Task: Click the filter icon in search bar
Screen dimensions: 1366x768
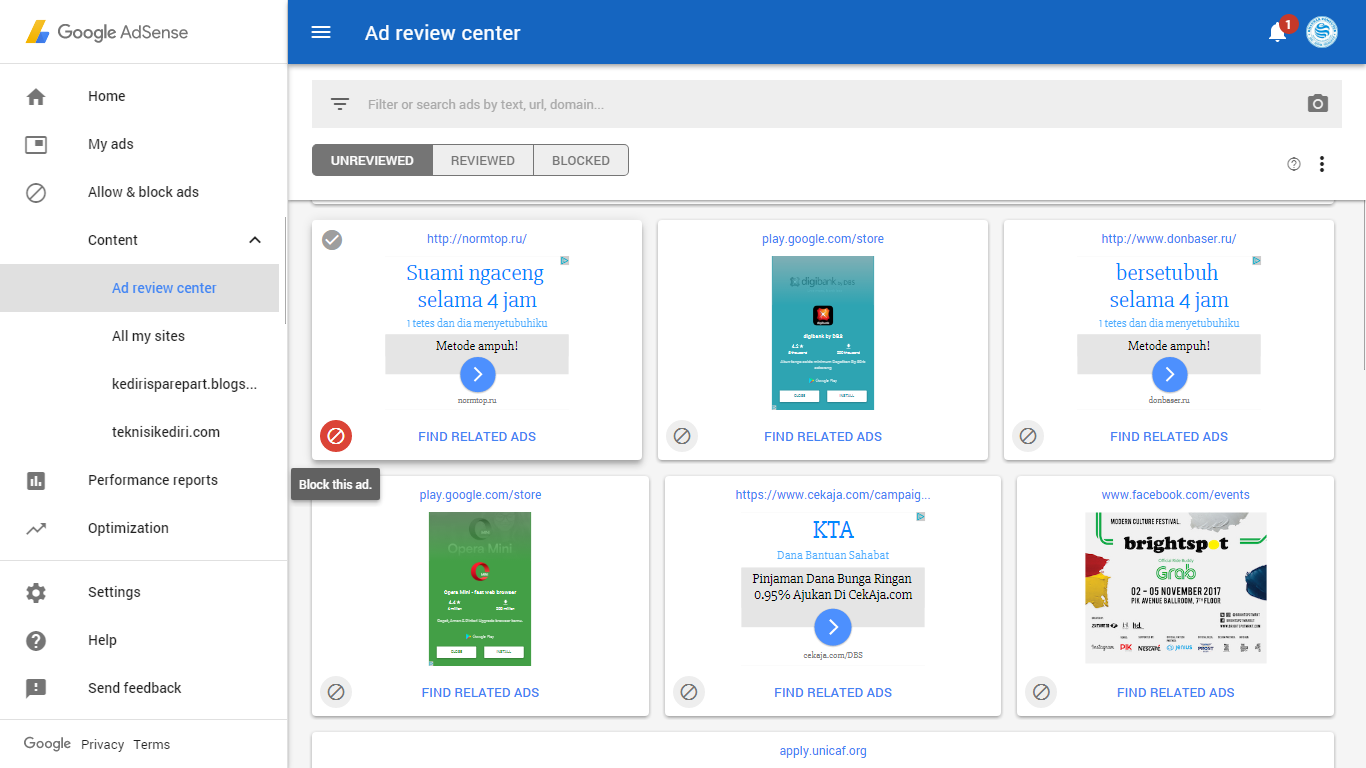Action: [340, 104]
